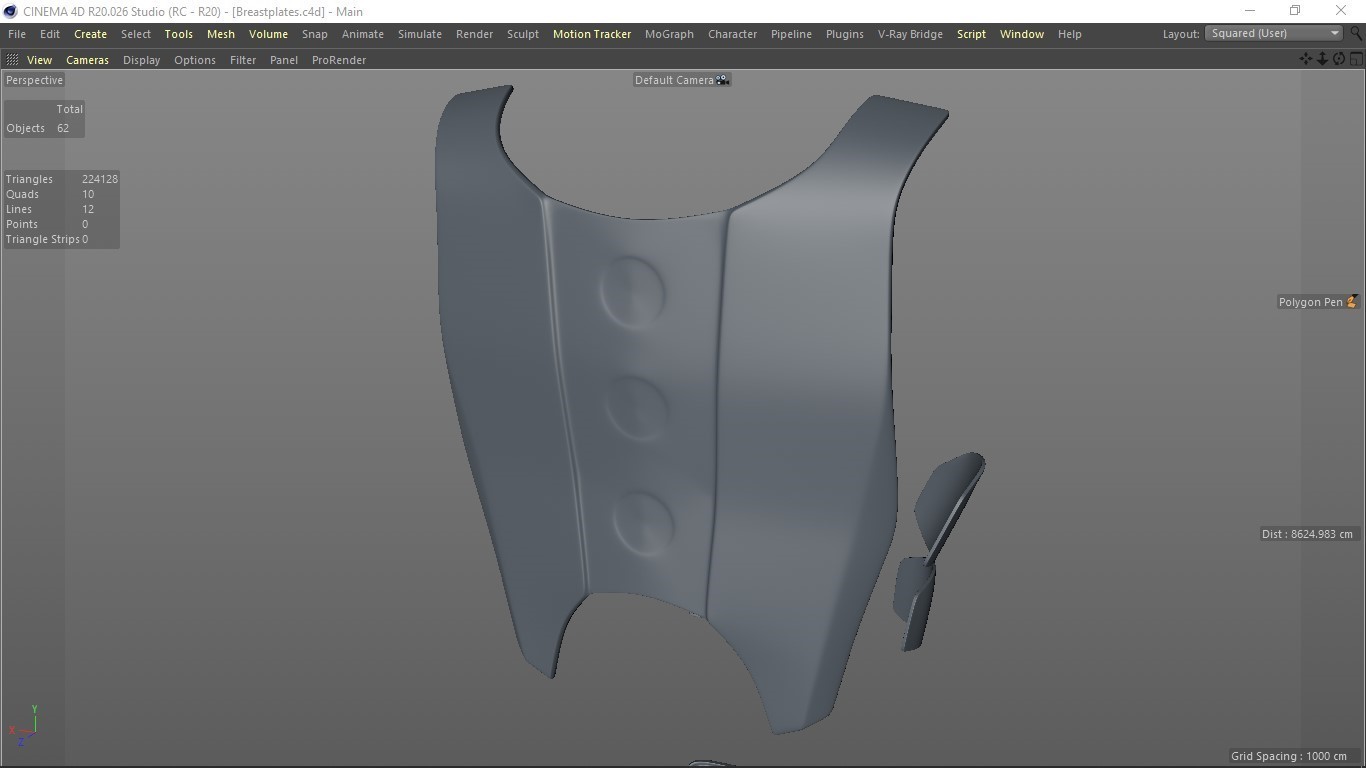Click the viewport zoom camera icon
The width and height of the screenshot is (1366, 768).
click(1322, 59)
